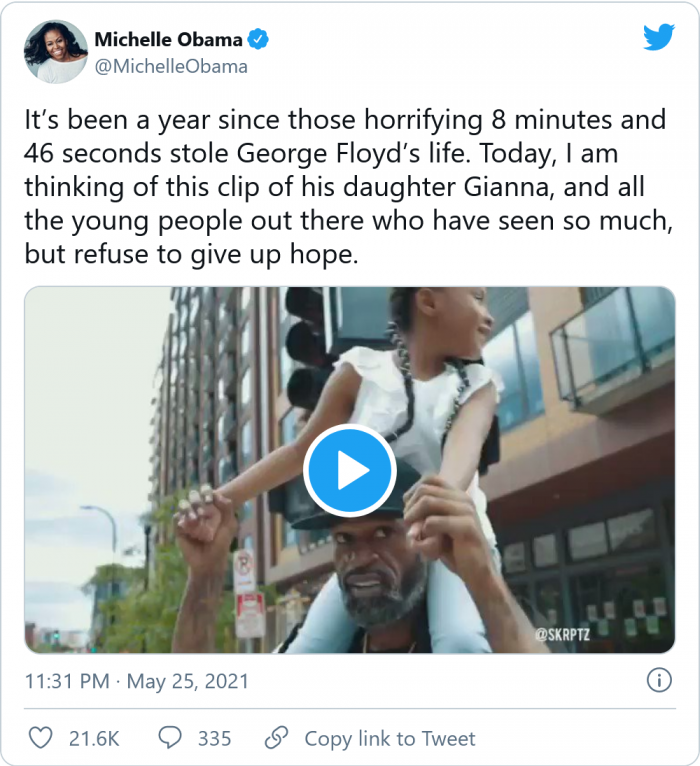Click the Copy link to Tweet text
This screenshot has width=700, height=766.
pyautogui.click(x=390, y=738)
